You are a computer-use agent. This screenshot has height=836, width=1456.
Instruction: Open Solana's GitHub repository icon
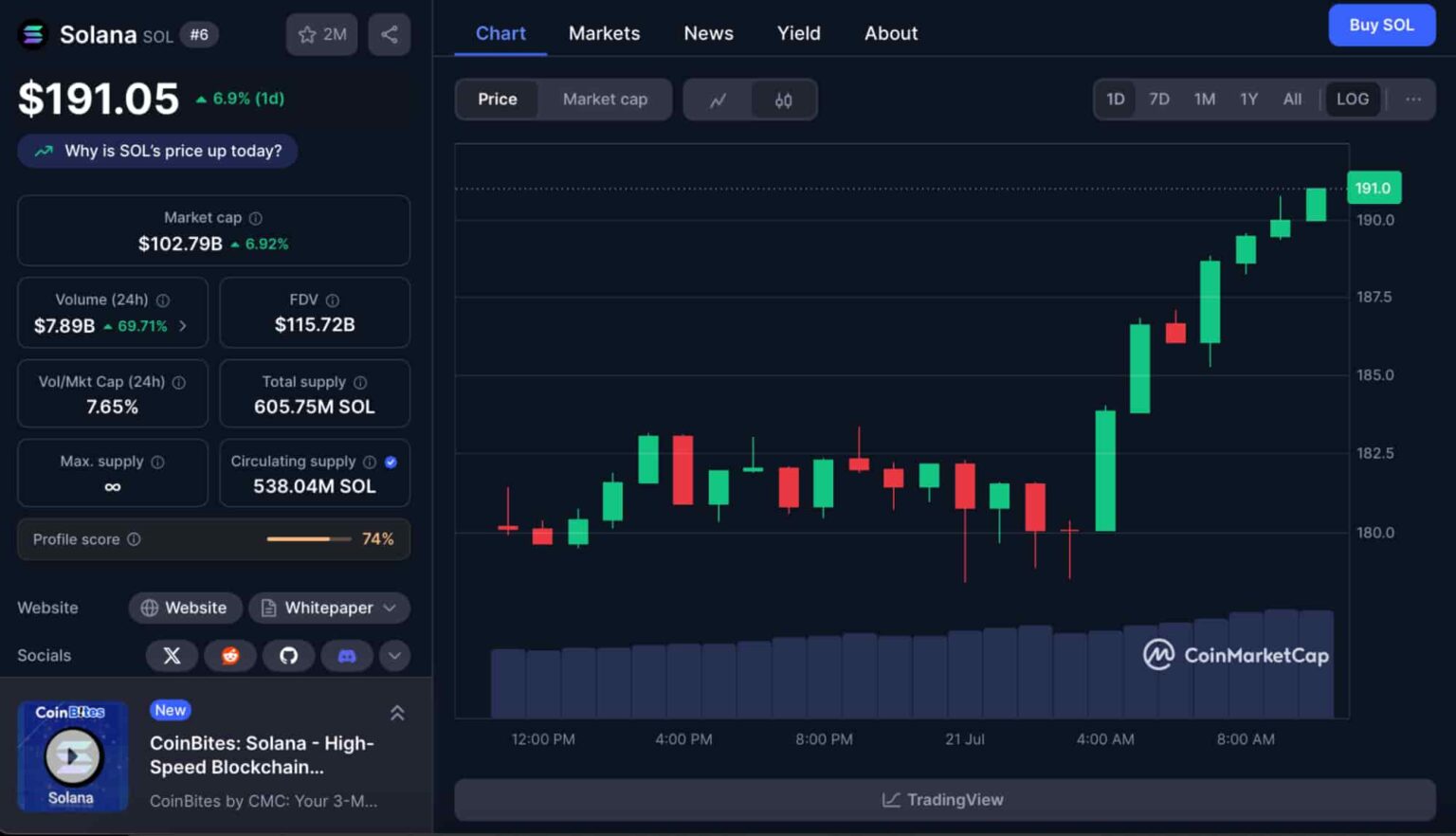[x=288, y=656]
